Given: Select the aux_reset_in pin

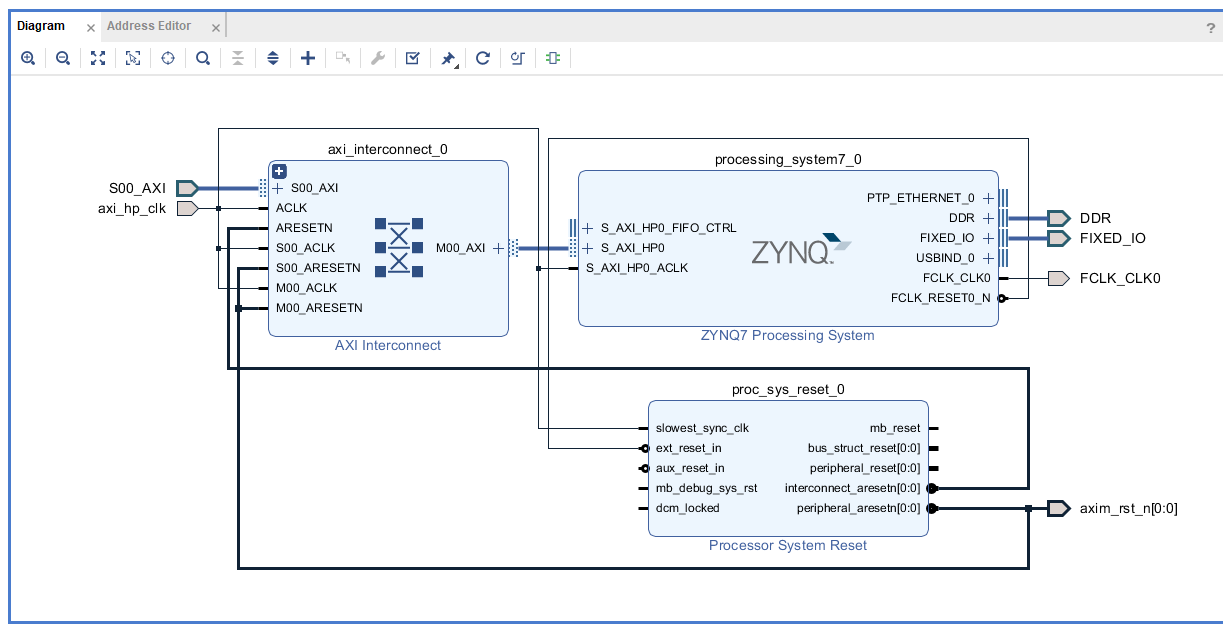Looking at the screenshot, I should 690,468.
